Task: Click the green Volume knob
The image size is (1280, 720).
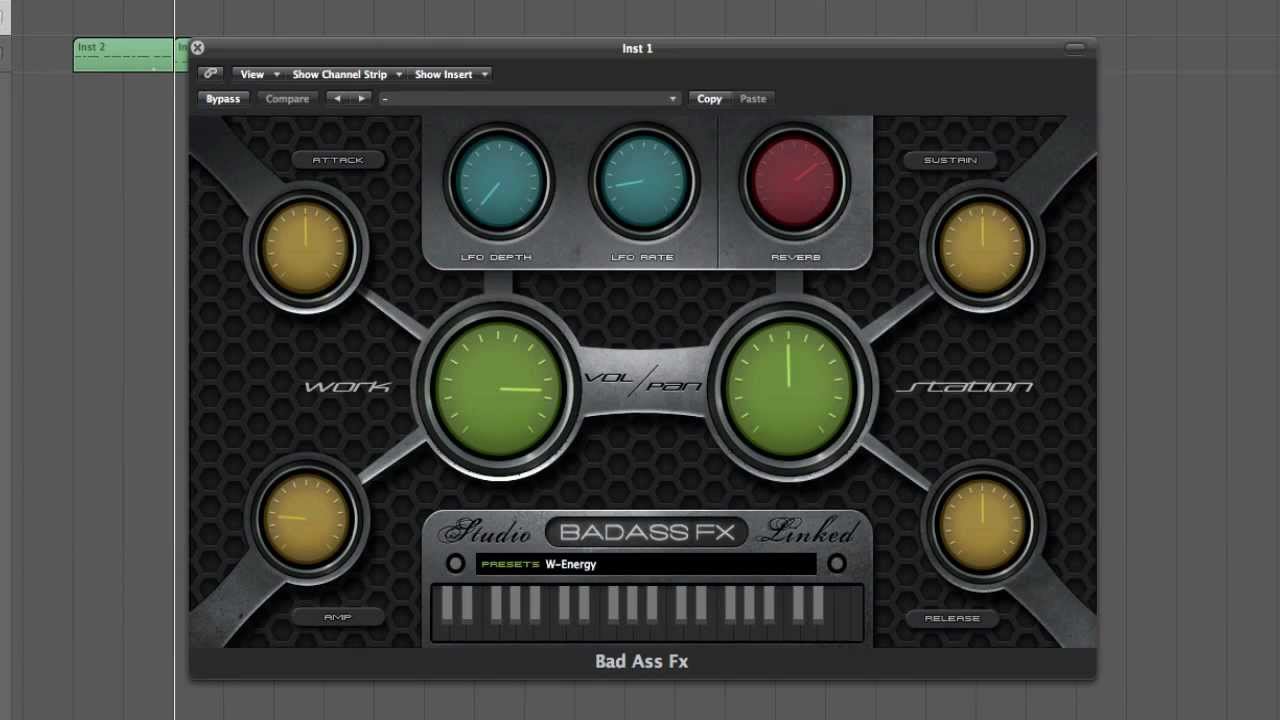Action: pos(498,388)
